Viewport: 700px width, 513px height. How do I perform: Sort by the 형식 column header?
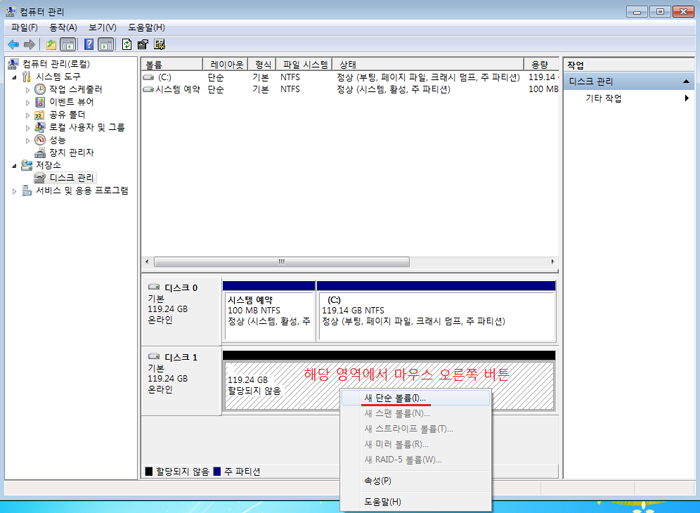click(262, 64)
